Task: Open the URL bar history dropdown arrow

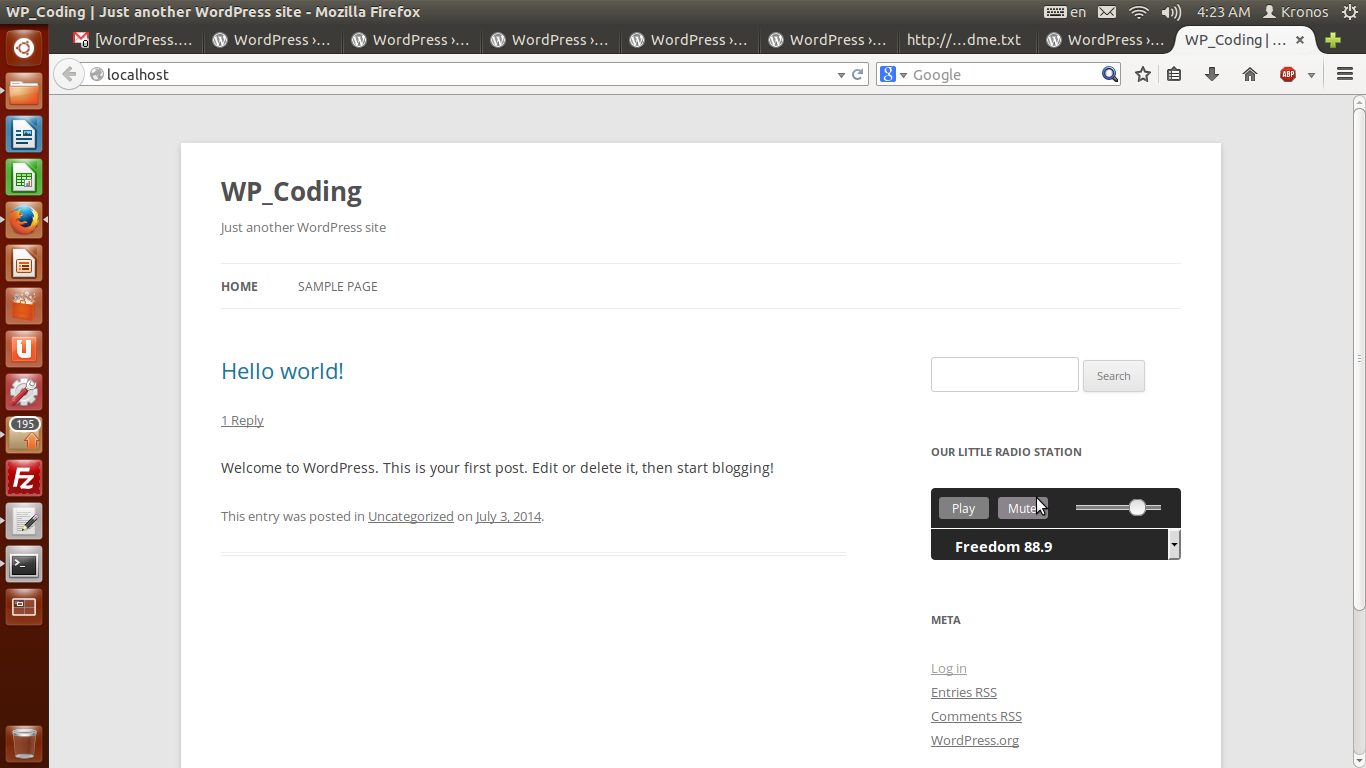Action: click(x=841, y=74)
